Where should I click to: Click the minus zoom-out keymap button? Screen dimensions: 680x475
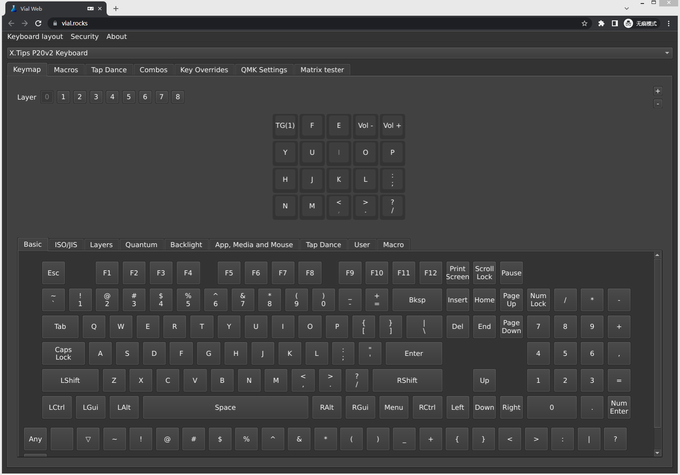point(657,103)
